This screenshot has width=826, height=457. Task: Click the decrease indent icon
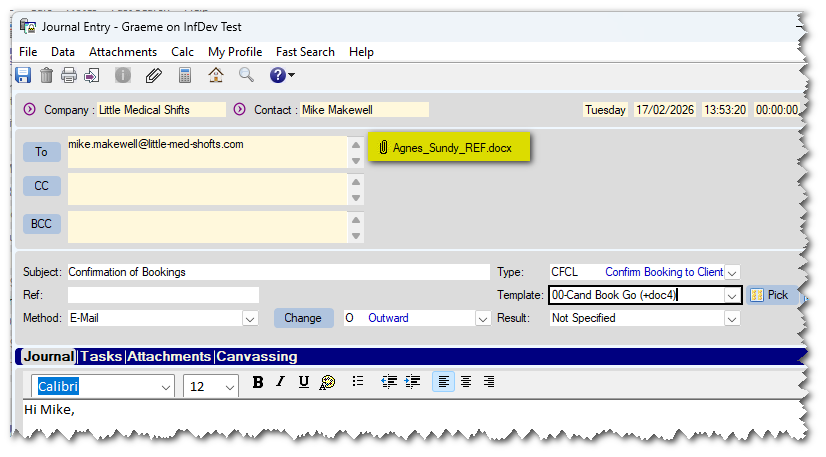[389, 382]
